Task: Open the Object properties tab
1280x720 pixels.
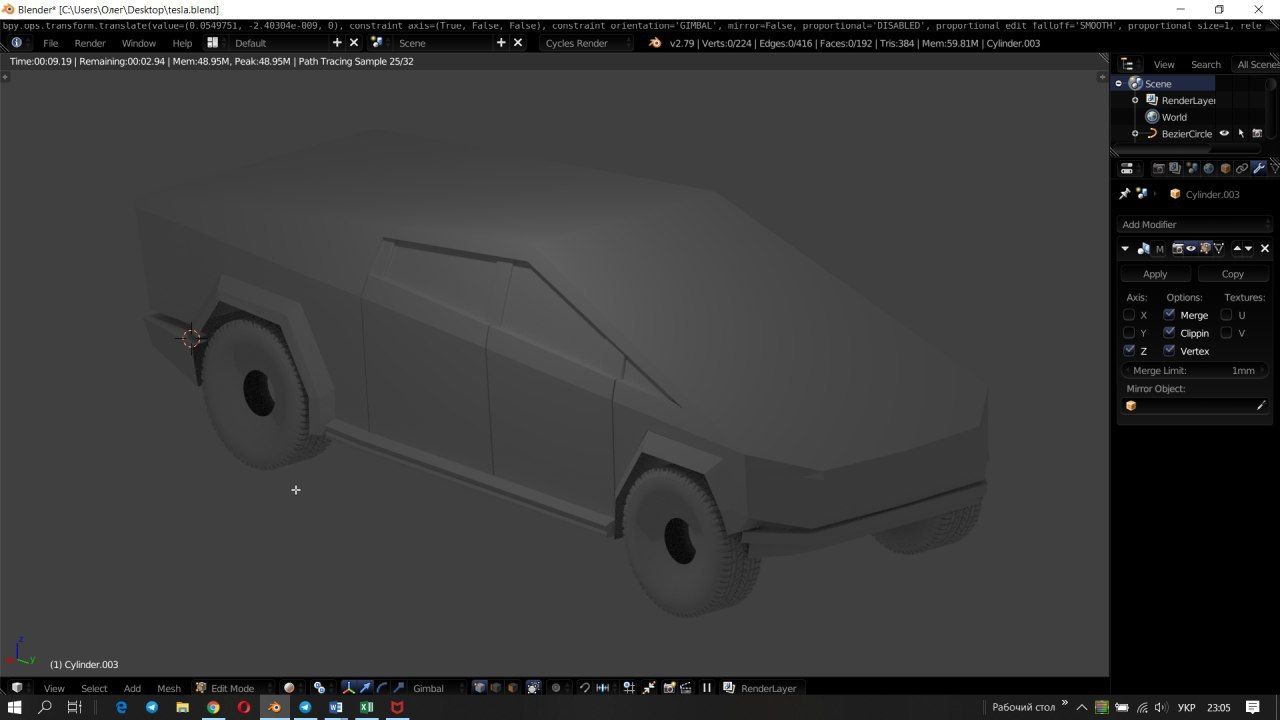Action: [x=1225, y=168]
